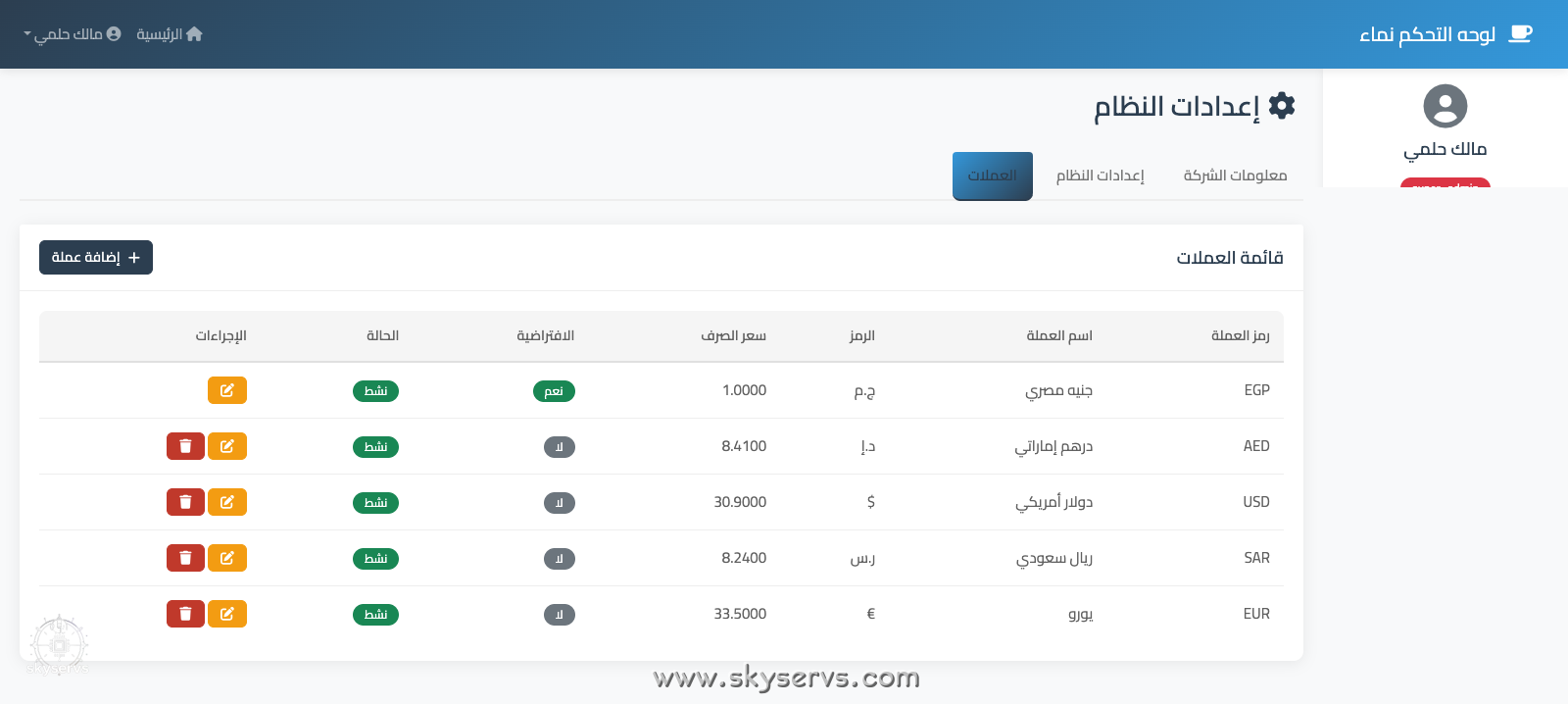Click the ج.م symbol cell
The height and width of the screenshot is (704, 1568).
pyautogui.click(x=864, y=390)
